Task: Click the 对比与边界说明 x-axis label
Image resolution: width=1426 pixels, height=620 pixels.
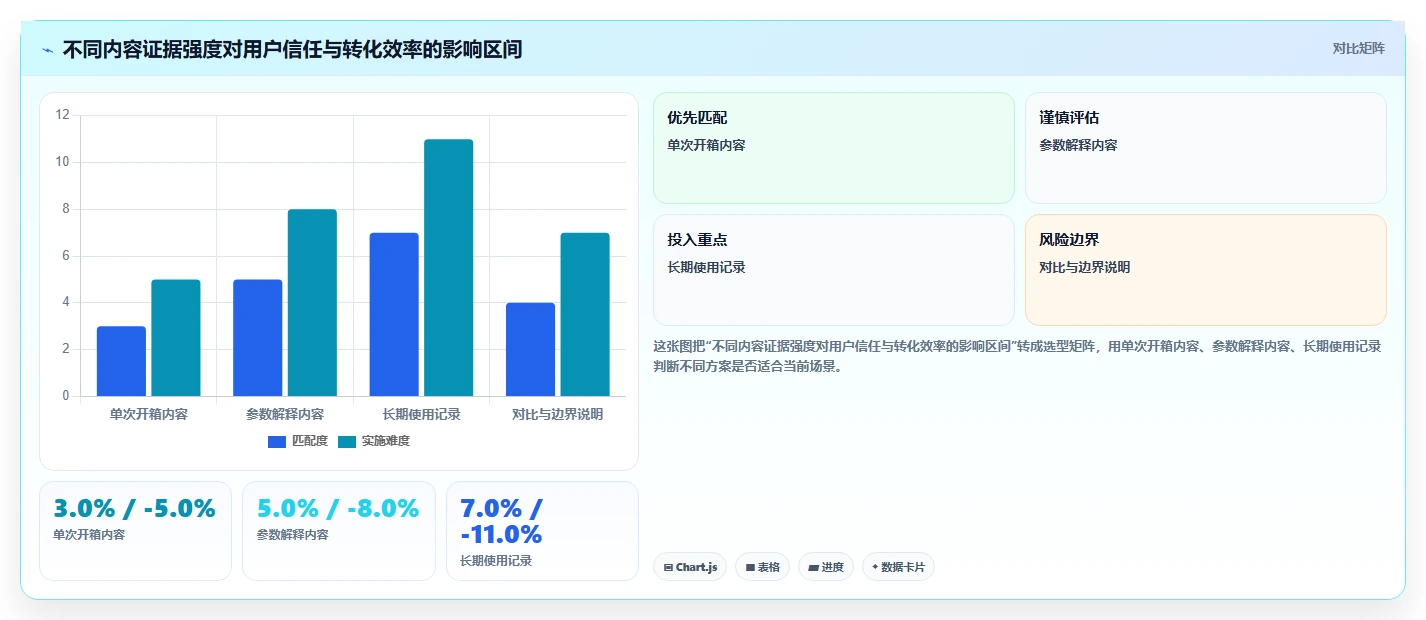Action: click(558, 414)
